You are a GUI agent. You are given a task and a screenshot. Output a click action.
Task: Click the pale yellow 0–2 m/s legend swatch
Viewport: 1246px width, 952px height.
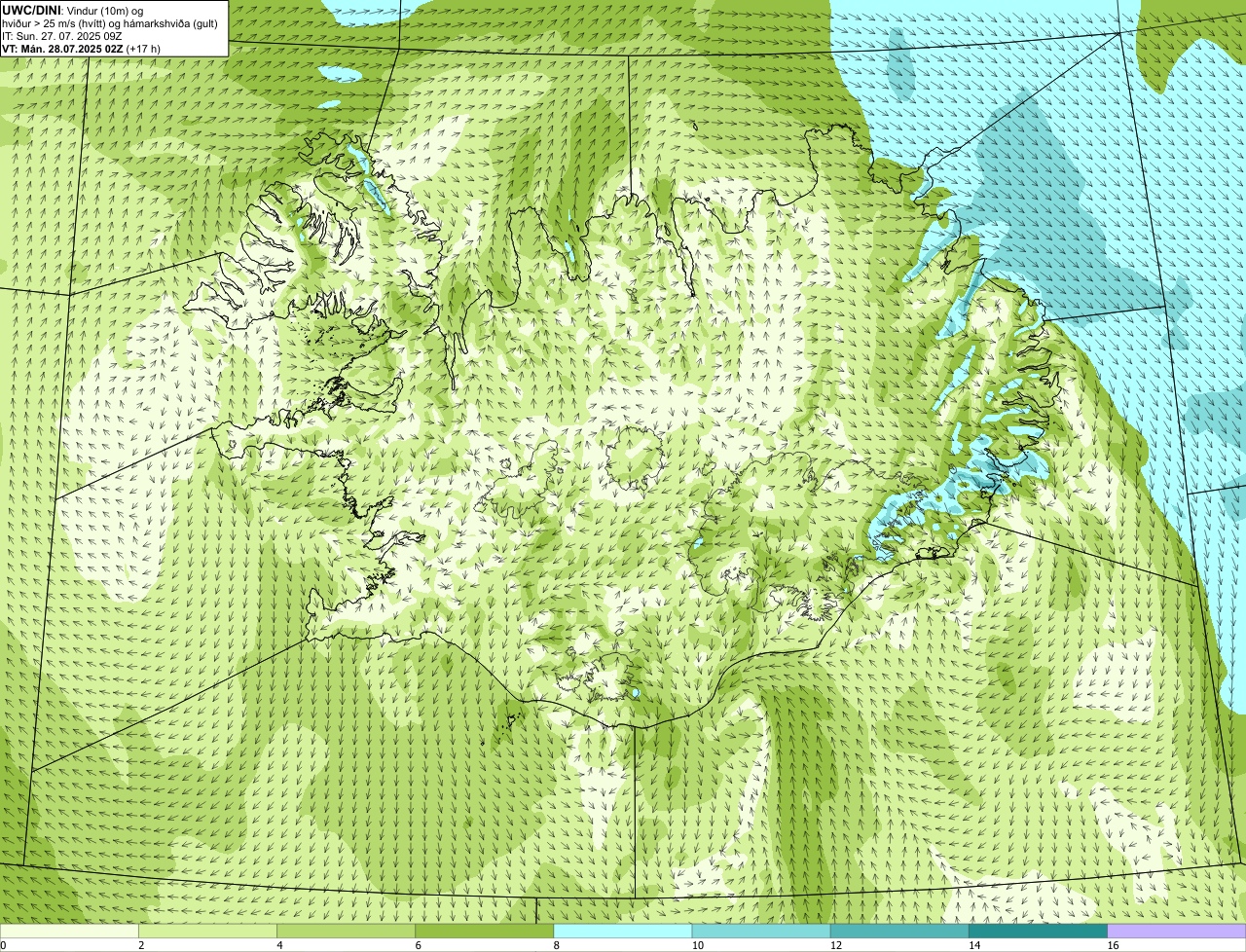coord(69,932)
